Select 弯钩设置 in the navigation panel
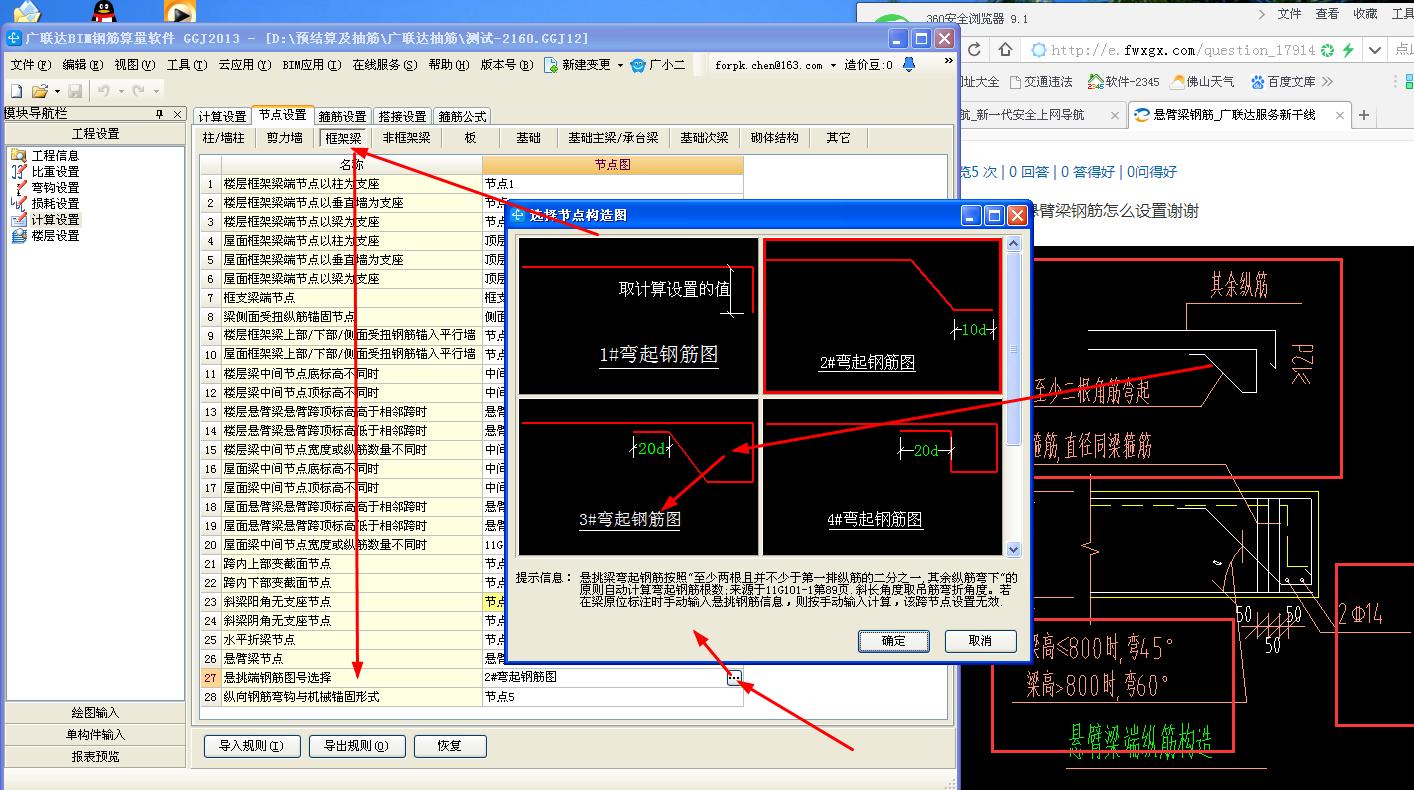Image resolution: width=1414 pixels, height=790 pixels. click(55, 188)
